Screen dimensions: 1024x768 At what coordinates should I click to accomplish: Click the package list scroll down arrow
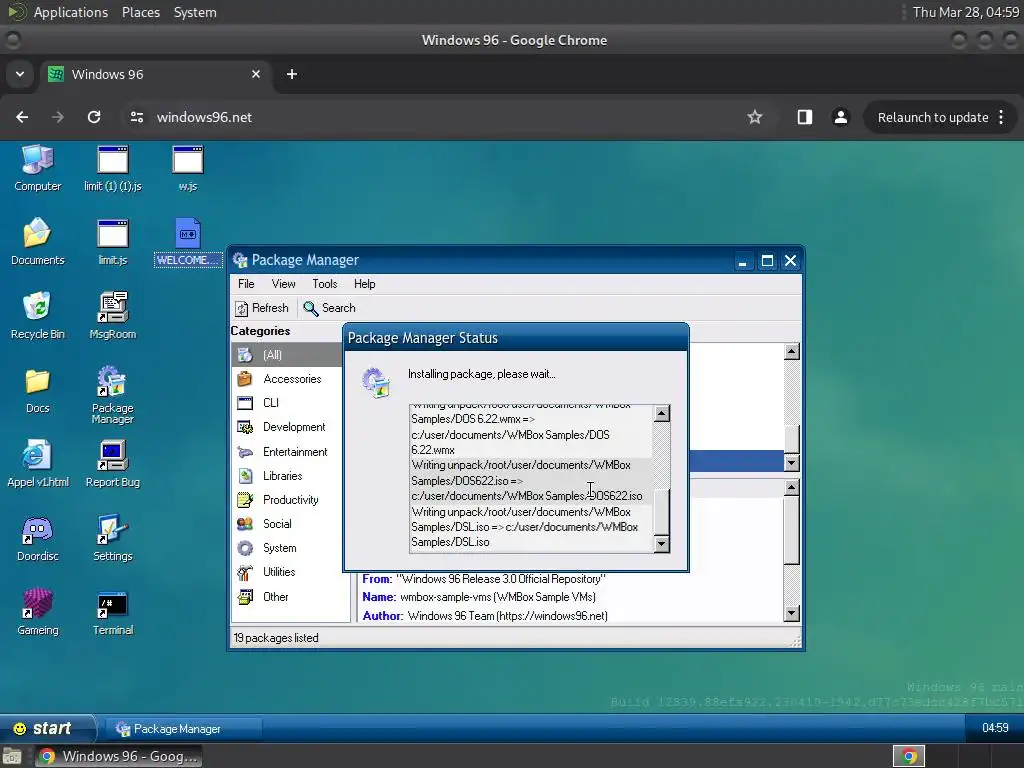coord(792,463)
